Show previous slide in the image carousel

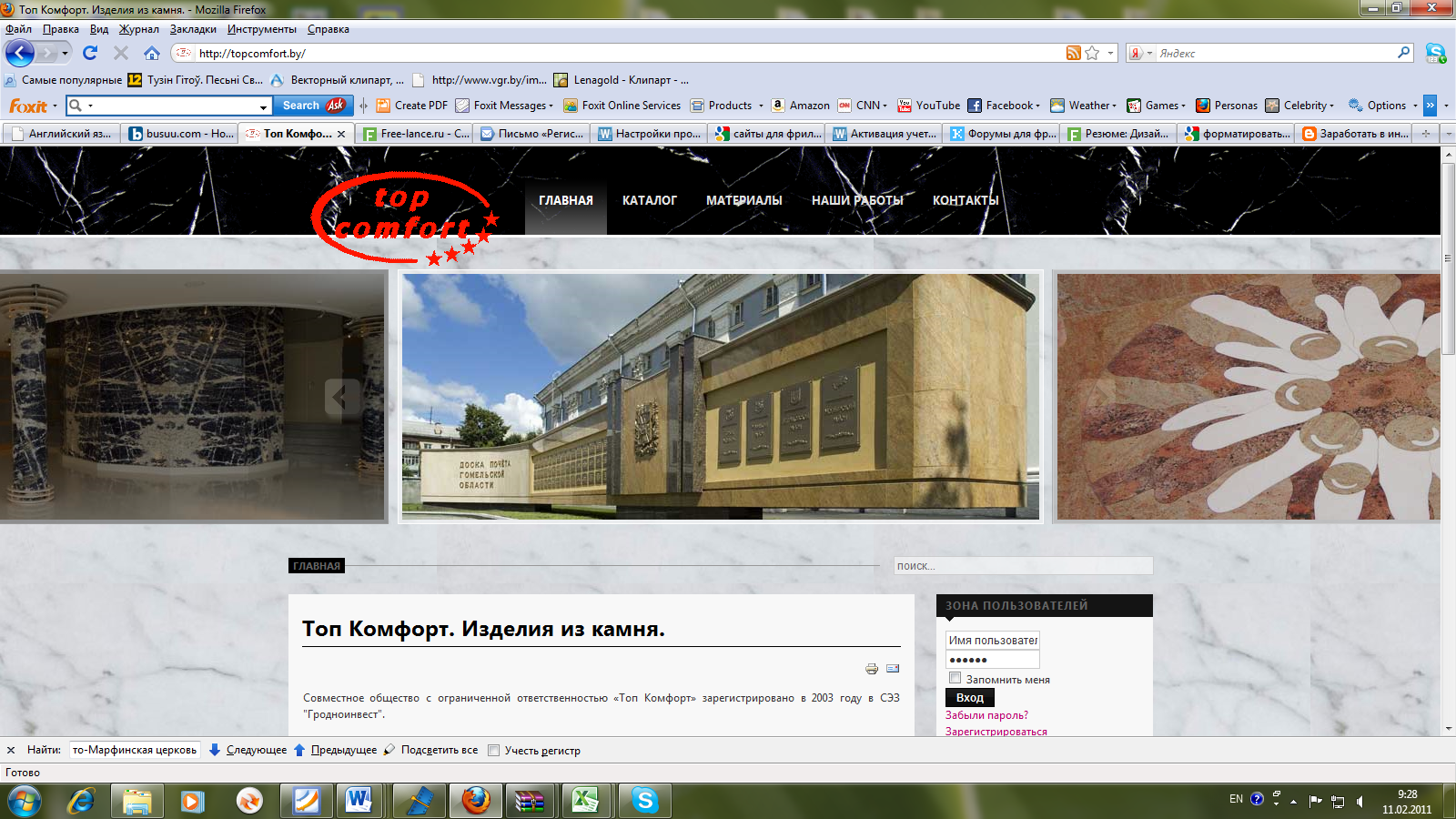click(x=342, y=397)
